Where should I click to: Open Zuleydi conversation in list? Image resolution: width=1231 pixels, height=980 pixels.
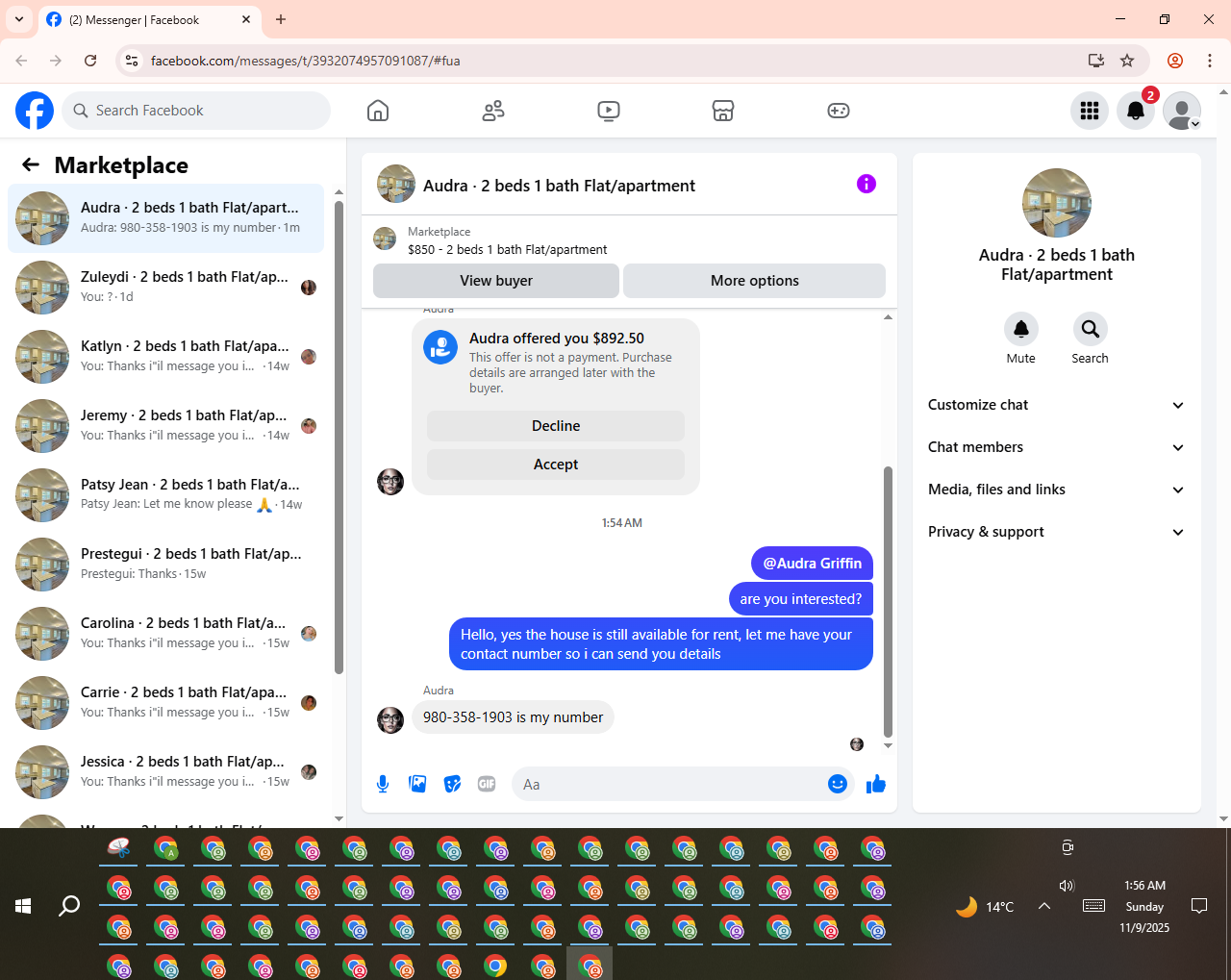coord(165,288)
